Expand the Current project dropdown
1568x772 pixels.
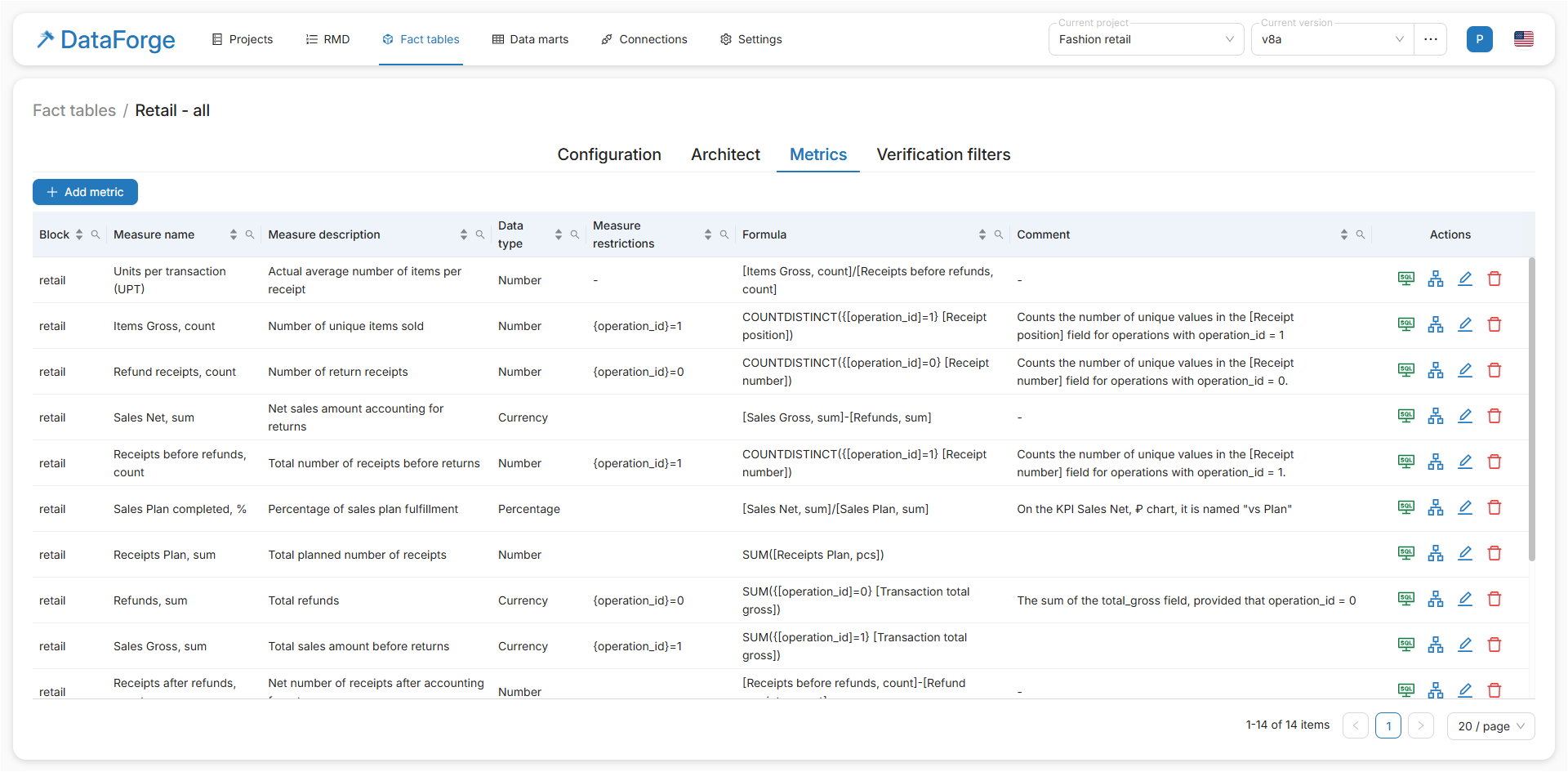(1145, 39)
